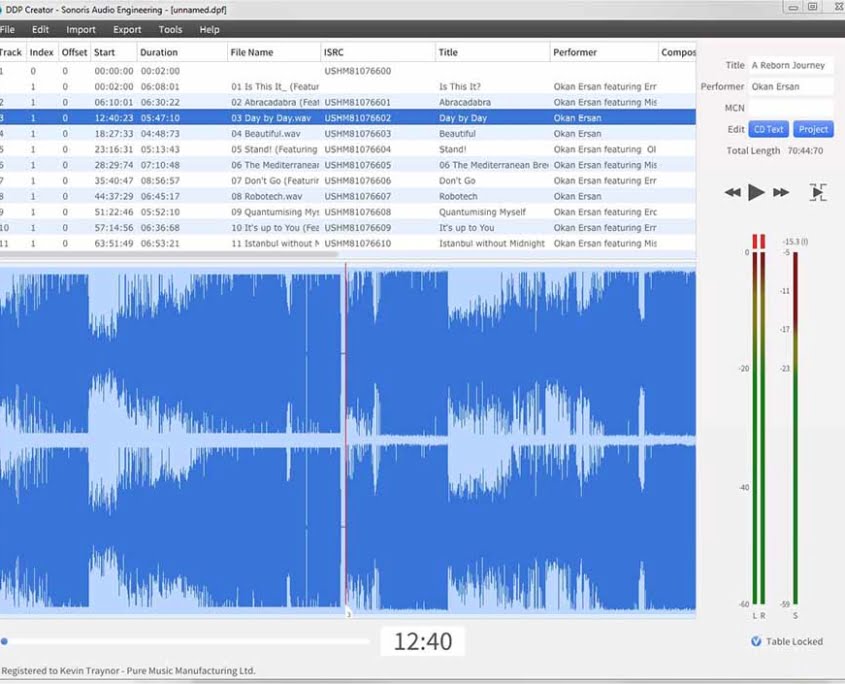
Task: Click the album Title input field
Action: click(790, 65)
